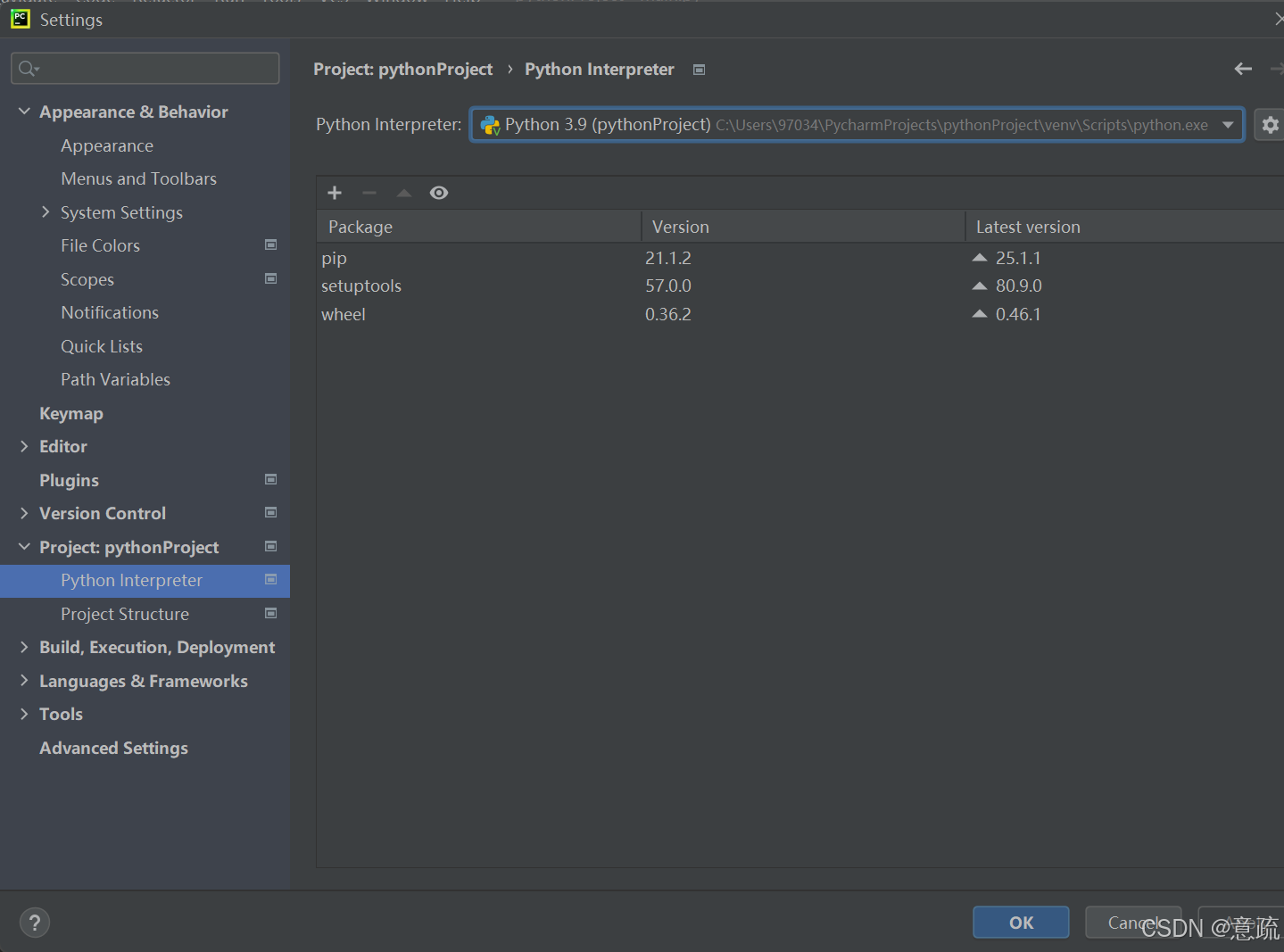1284x952 pixels.
Task: Open Quick Lists settings
Action: point(102,346)
